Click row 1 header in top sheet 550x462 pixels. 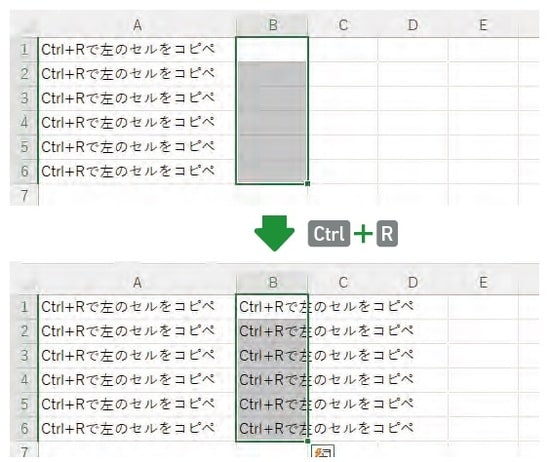click(24, 49)
